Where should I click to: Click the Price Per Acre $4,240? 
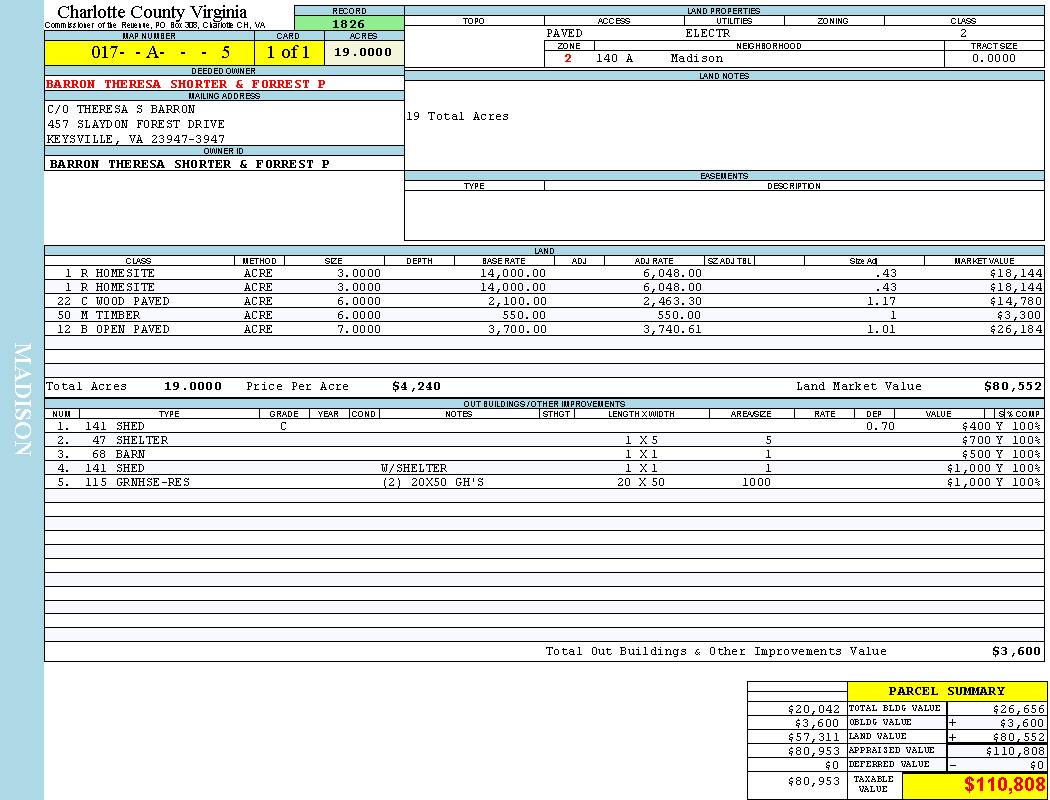416,386
